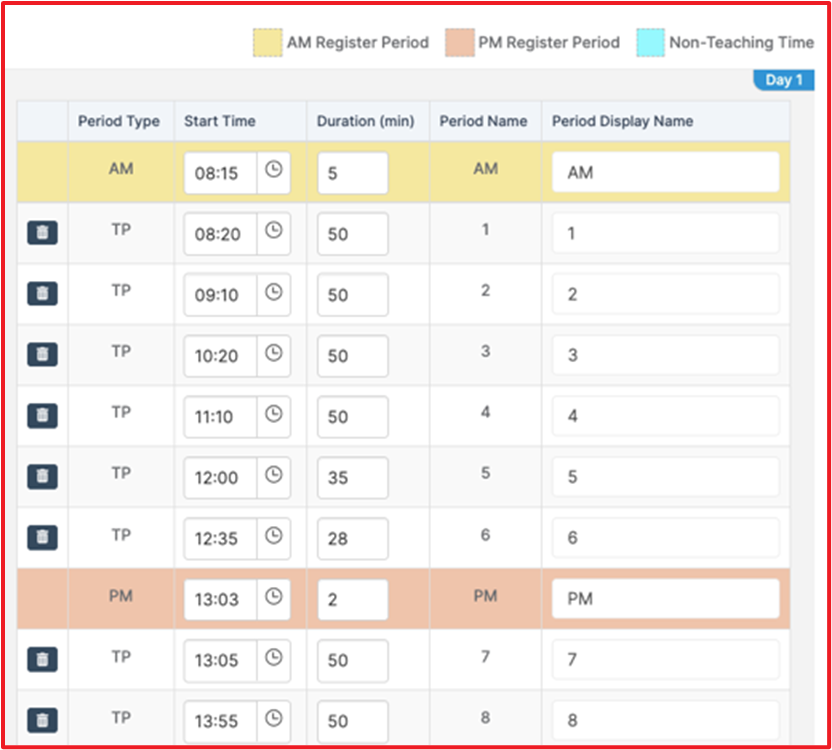Edit duration field for period 2
The width and height of the screenshot is (832, 750).
pos(353,295)
